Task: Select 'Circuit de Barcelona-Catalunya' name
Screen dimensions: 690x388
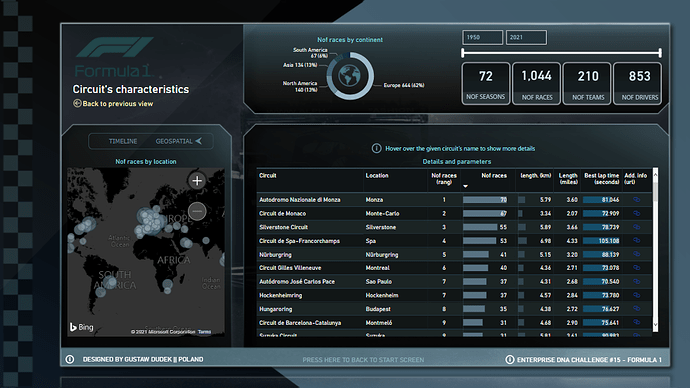Action: pos(300,322)
